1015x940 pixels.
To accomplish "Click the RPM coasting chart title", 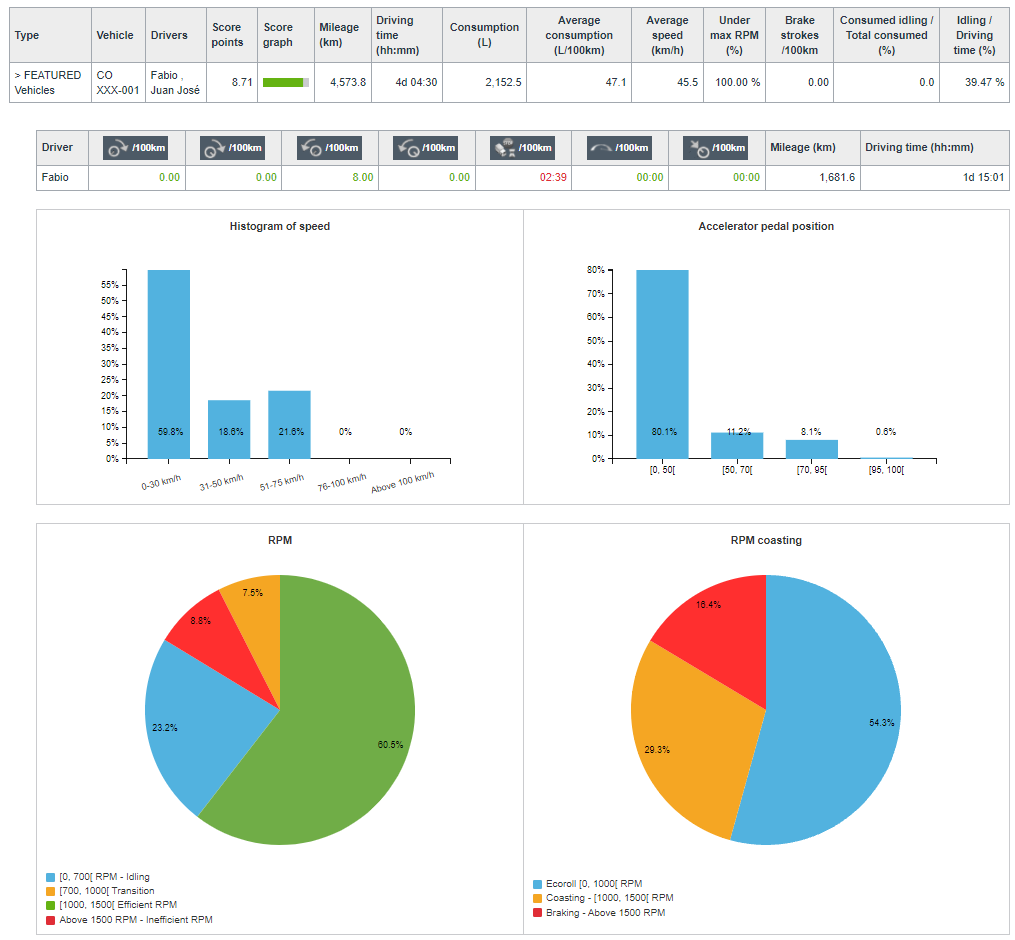I will coord(766,540).
